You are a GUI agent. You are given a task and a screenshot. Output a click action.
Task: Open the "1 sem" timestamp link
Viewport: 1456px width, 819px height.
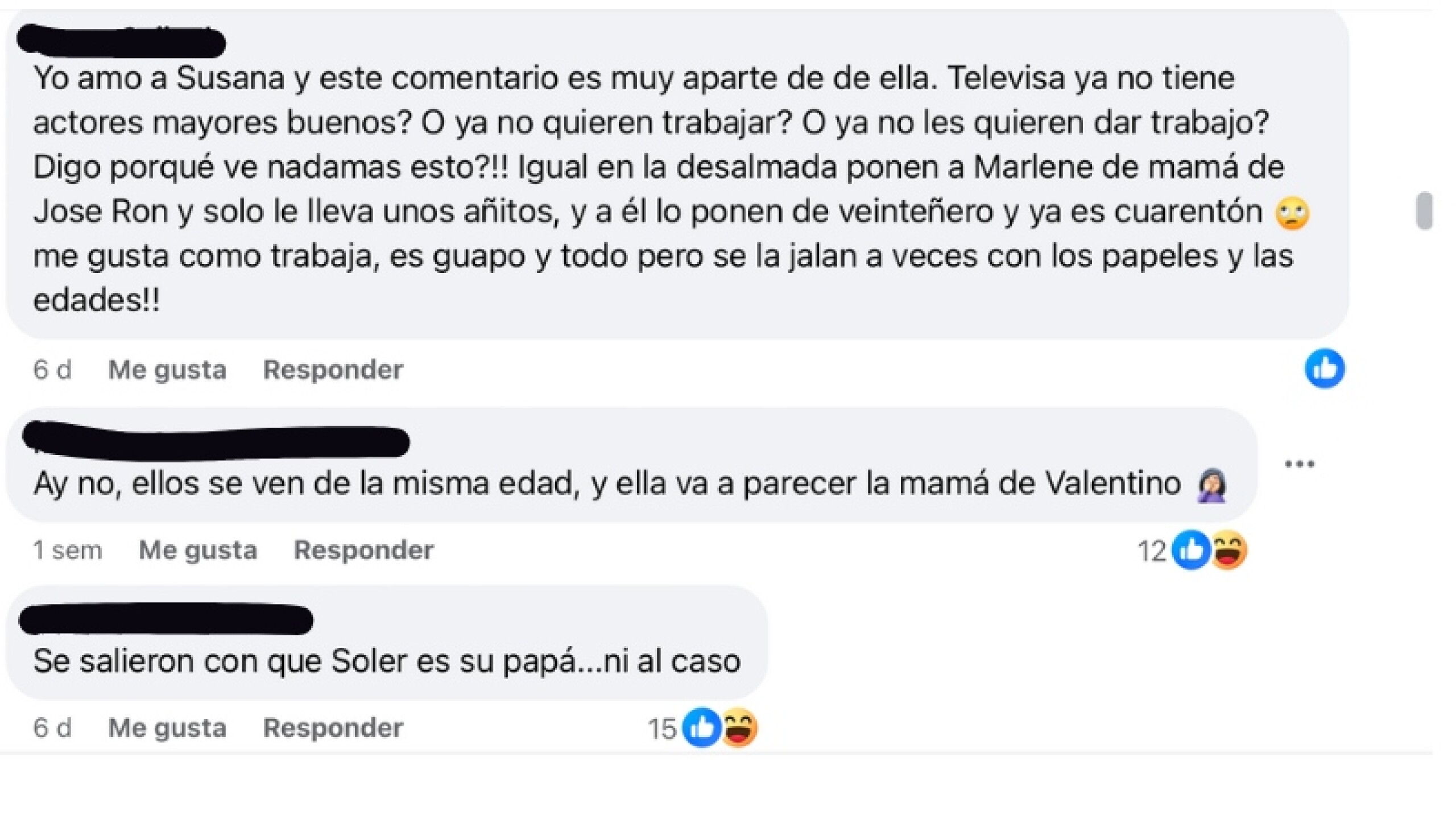[68, 550]
